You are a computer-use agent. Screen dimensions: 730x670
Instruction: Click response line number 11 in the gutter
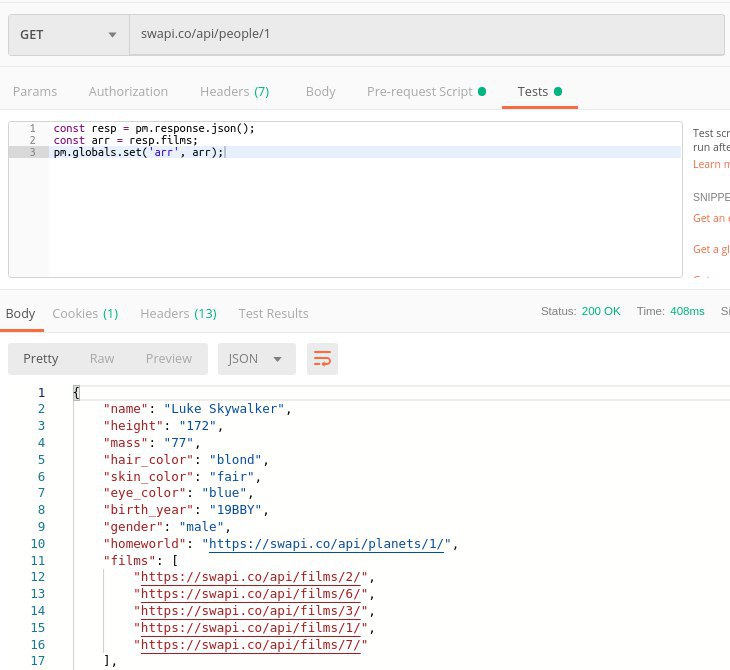[x=38, y=561]
